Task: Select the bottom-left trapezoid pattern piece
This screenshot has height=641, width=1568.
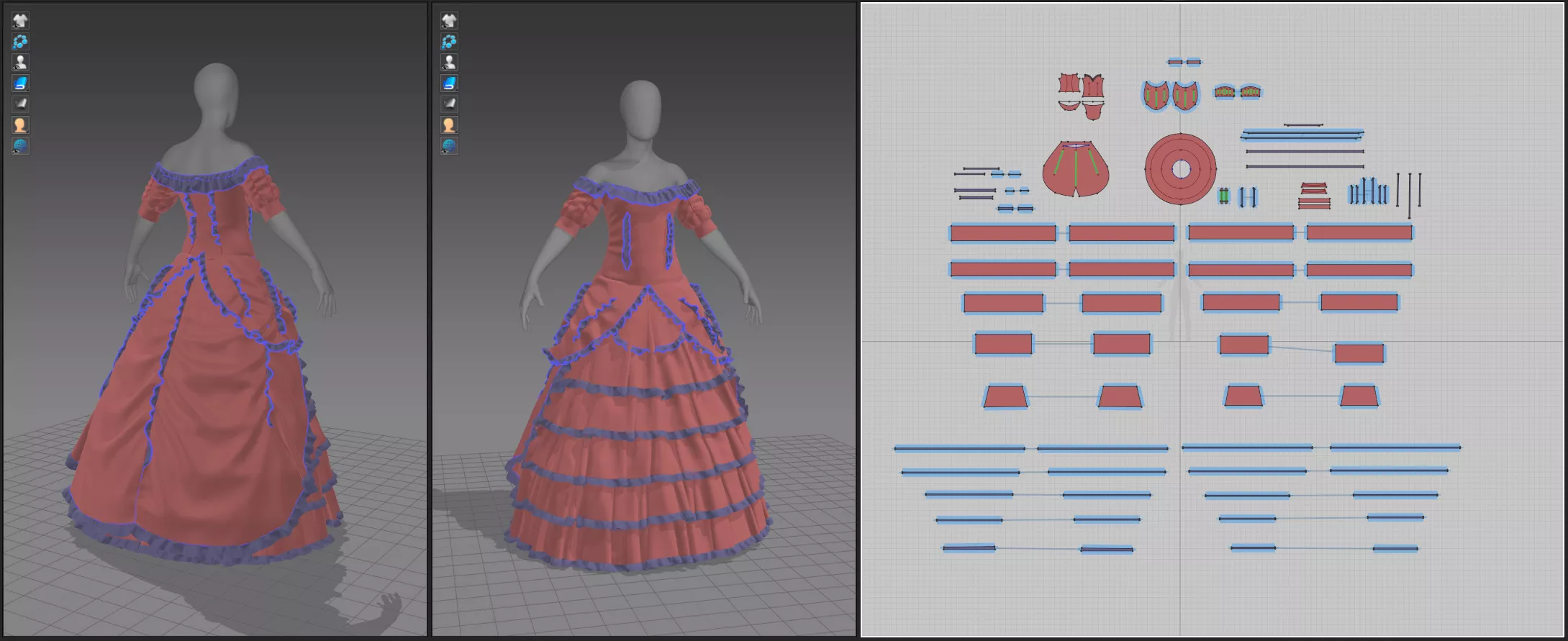Action: pos(1005,397)
